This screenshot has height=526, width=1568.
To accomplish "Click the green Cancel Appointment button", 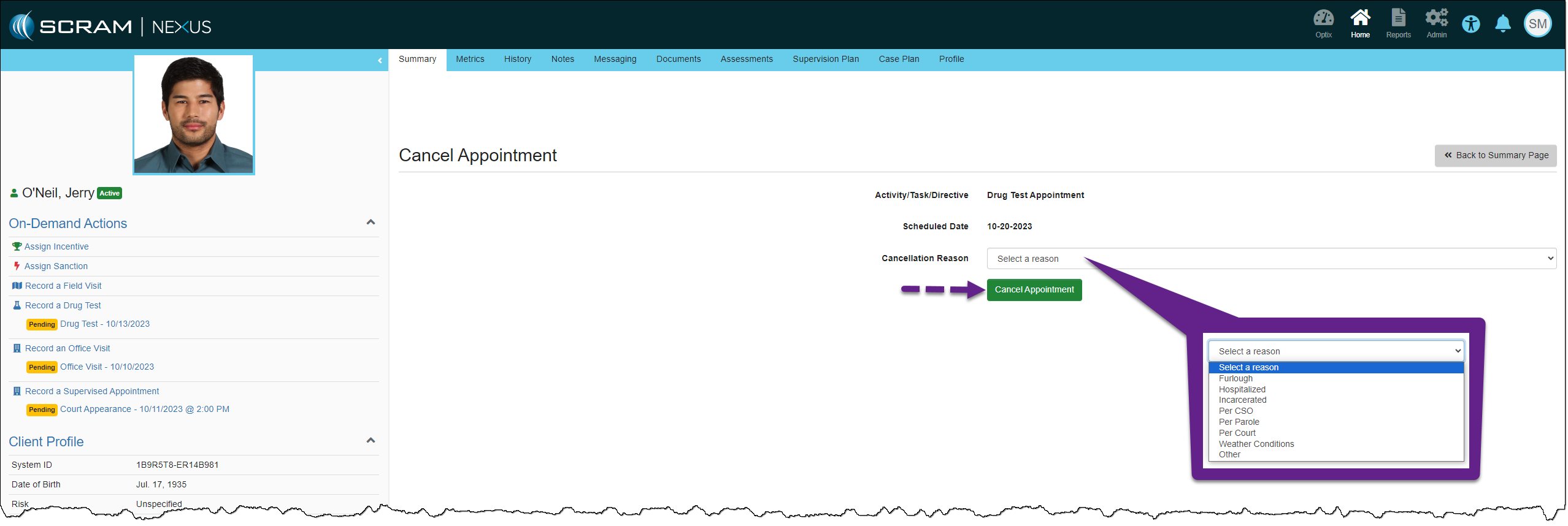I will point(1034,290).
